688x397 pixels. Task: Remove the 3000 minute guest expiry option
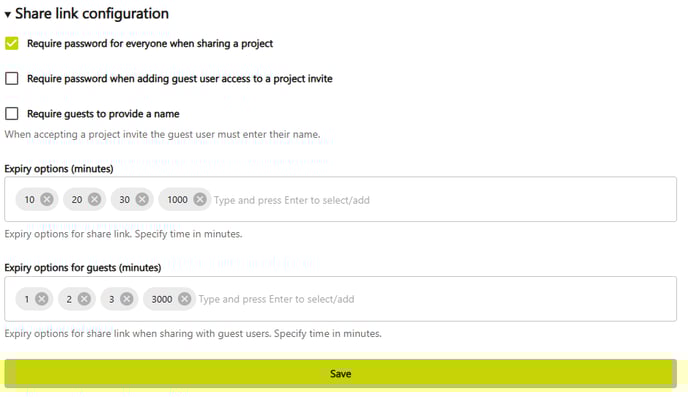click(185, 299)
